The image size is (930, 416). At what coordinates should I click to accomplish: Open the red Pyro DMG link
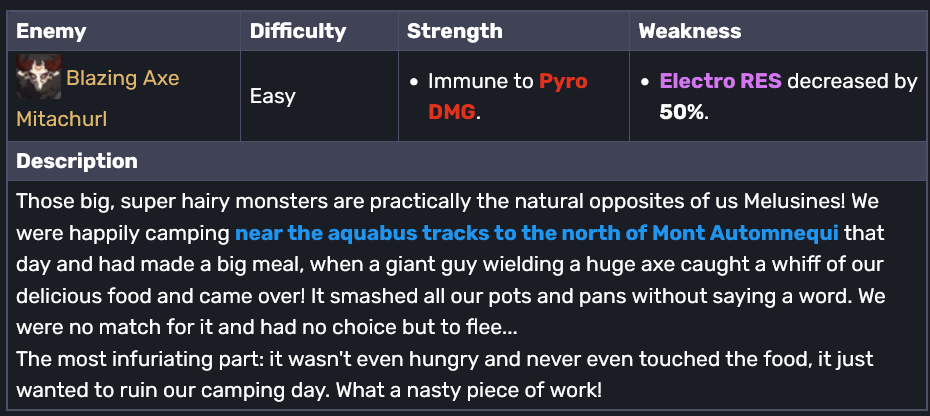563,81
